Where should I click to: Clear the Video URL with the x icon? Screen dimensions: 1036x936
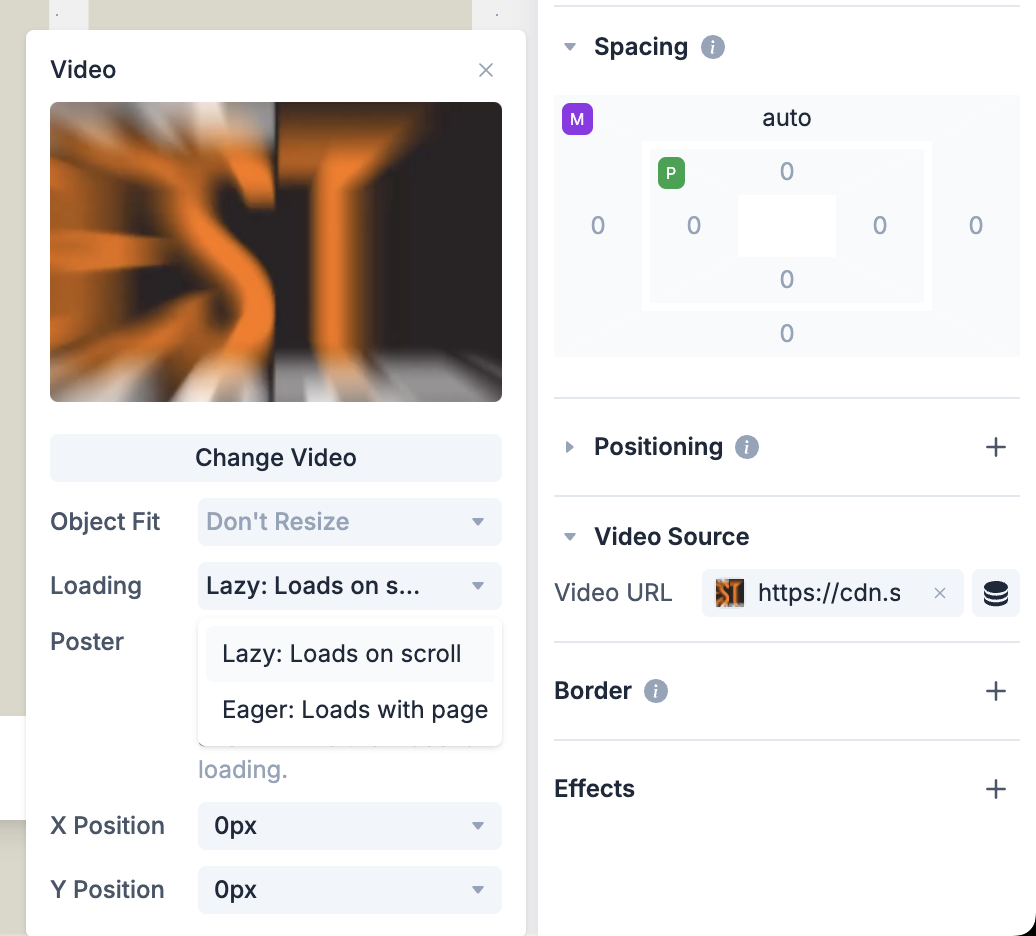tap(940, 594)
